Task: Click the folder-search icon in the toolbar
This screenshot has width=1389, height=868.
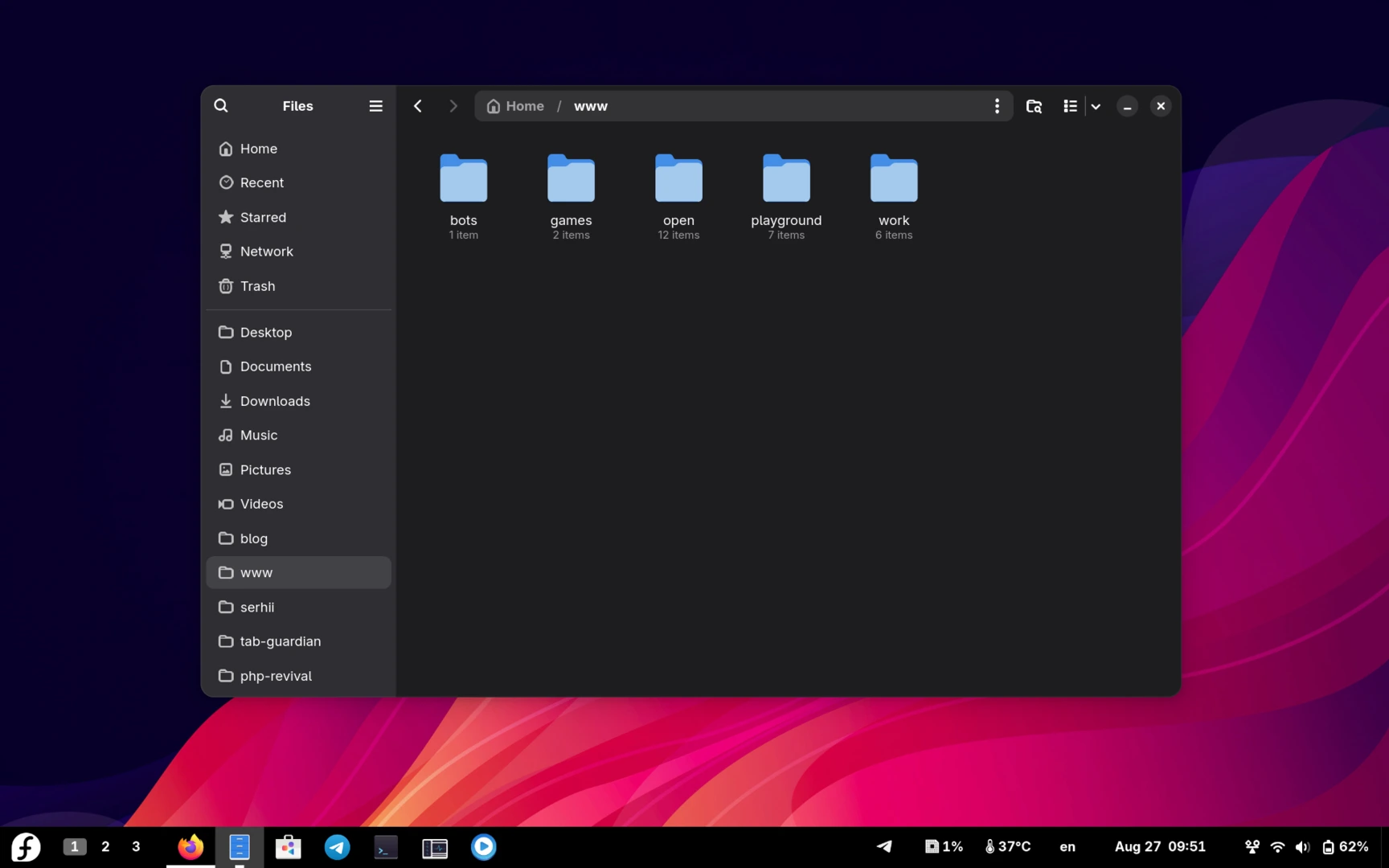Action: coord(1035,105)
